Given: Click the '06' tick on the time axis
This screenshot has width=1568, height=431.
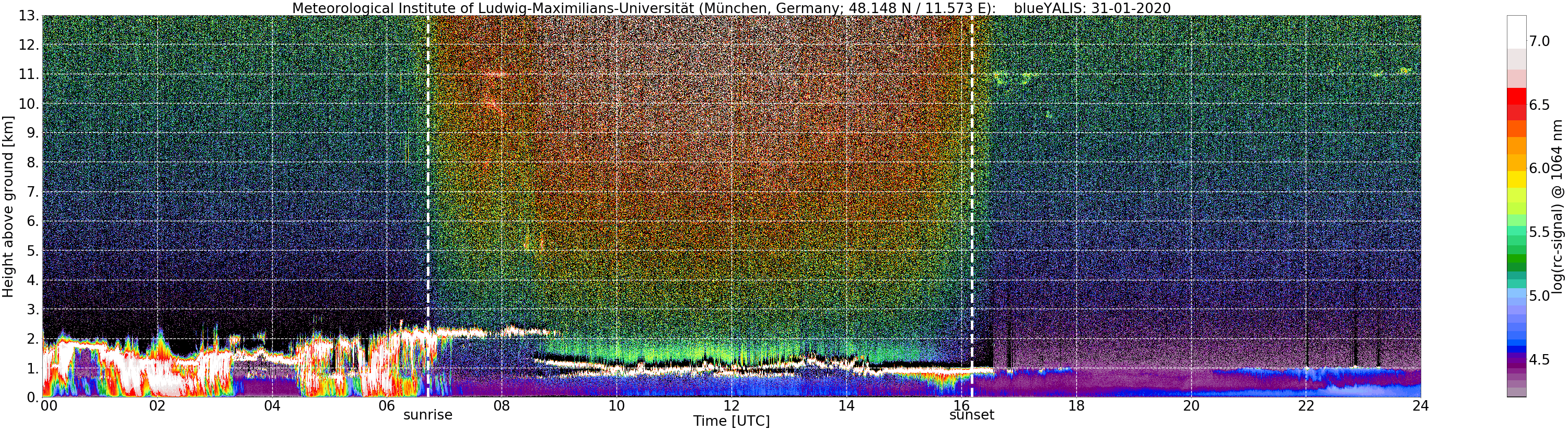Looking at the screenshot, I should 387,405.
